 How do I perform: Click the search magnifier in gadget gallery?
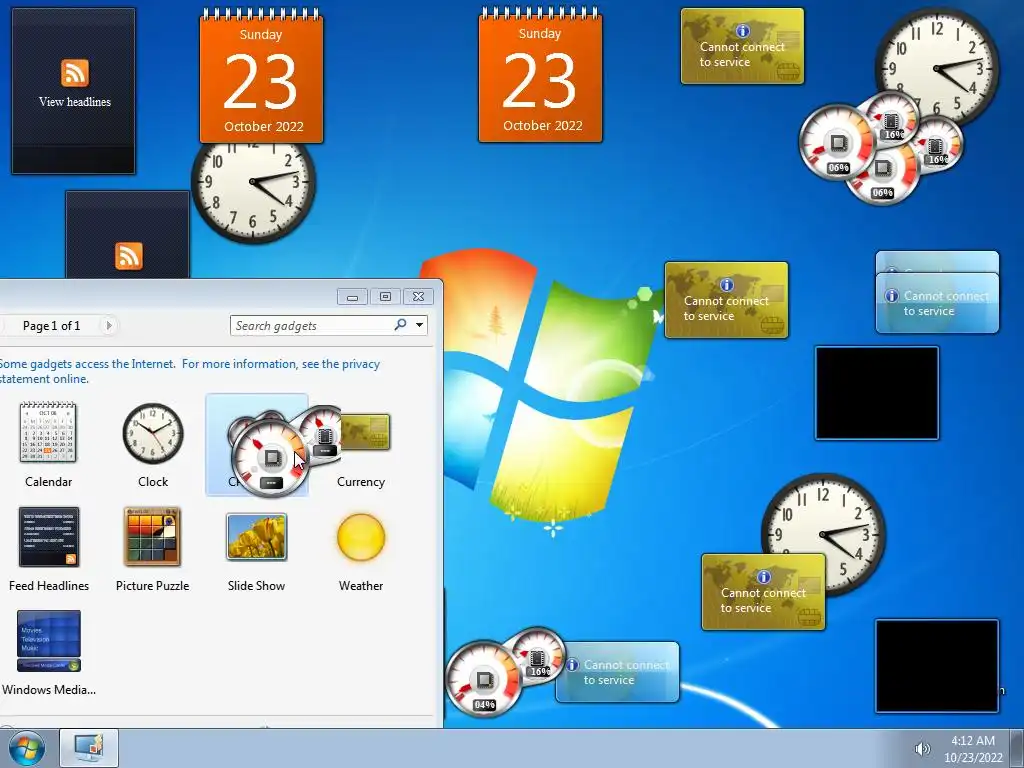coord(400,325)
